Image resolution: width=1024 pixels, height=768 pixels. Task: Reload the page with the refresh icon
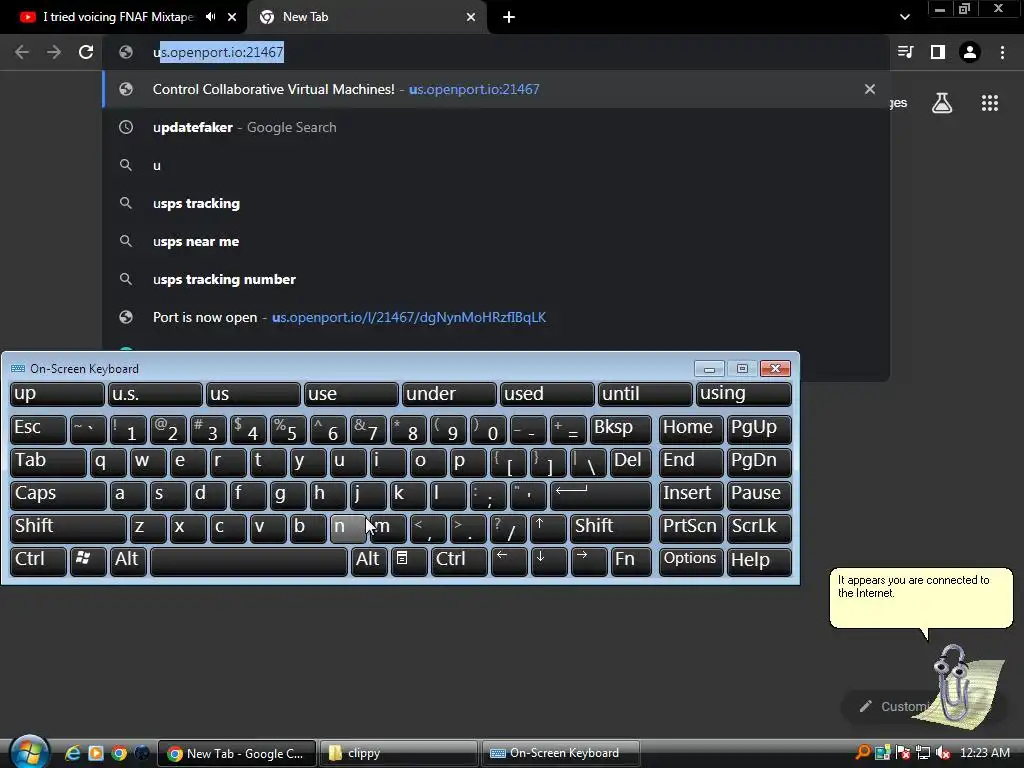(86, 52)
